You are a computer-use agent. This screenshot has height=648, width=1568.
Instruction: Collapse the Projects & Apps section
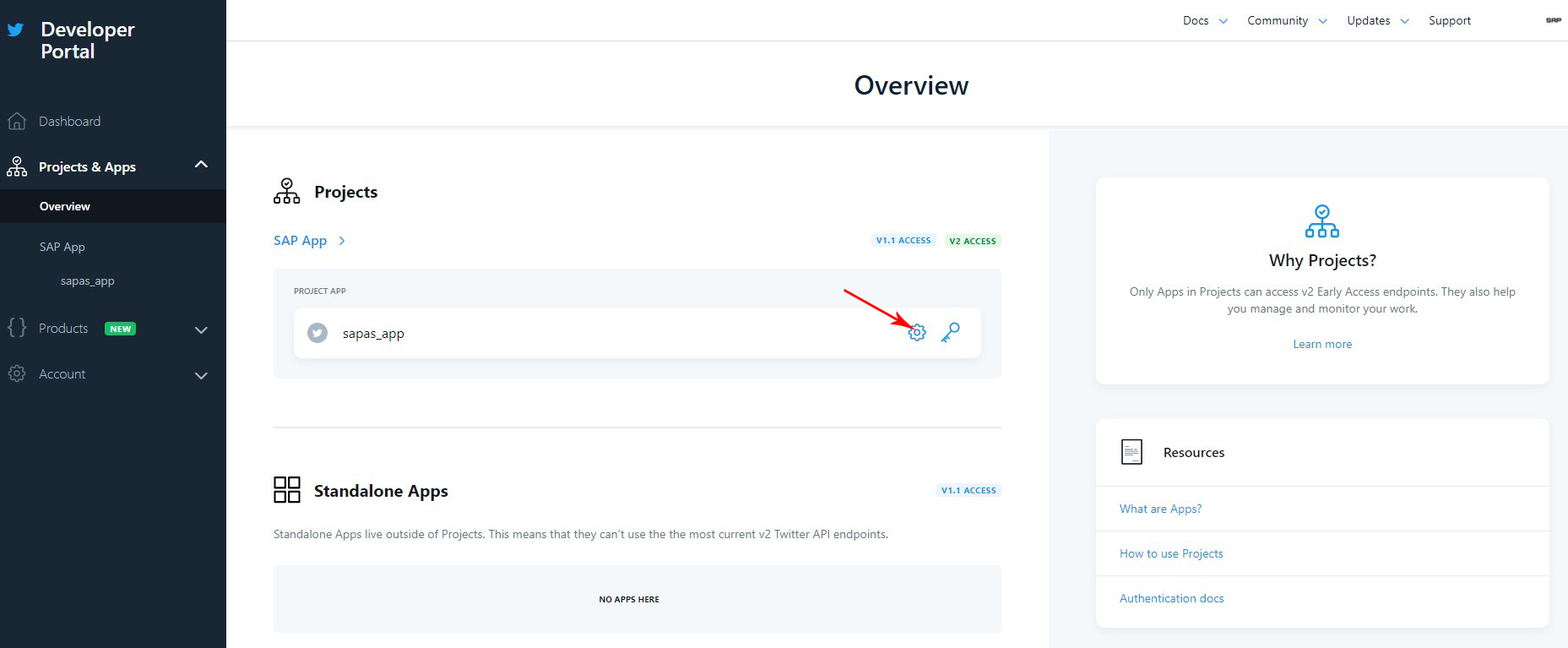click(201, 165)
